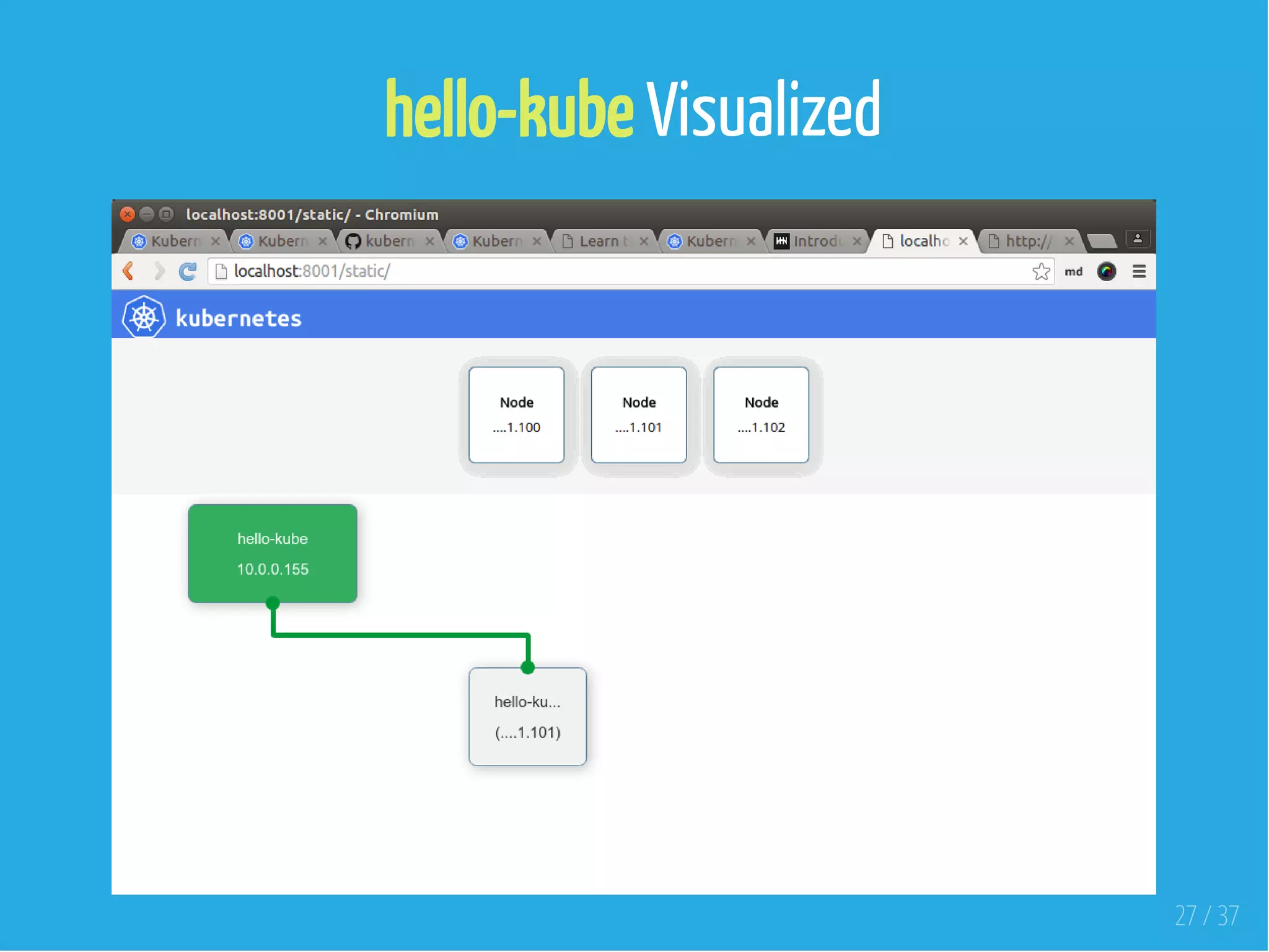This screenshot has height=952, width=1269.
Task: Click the browser back arrow button
Action: (129, 271)
